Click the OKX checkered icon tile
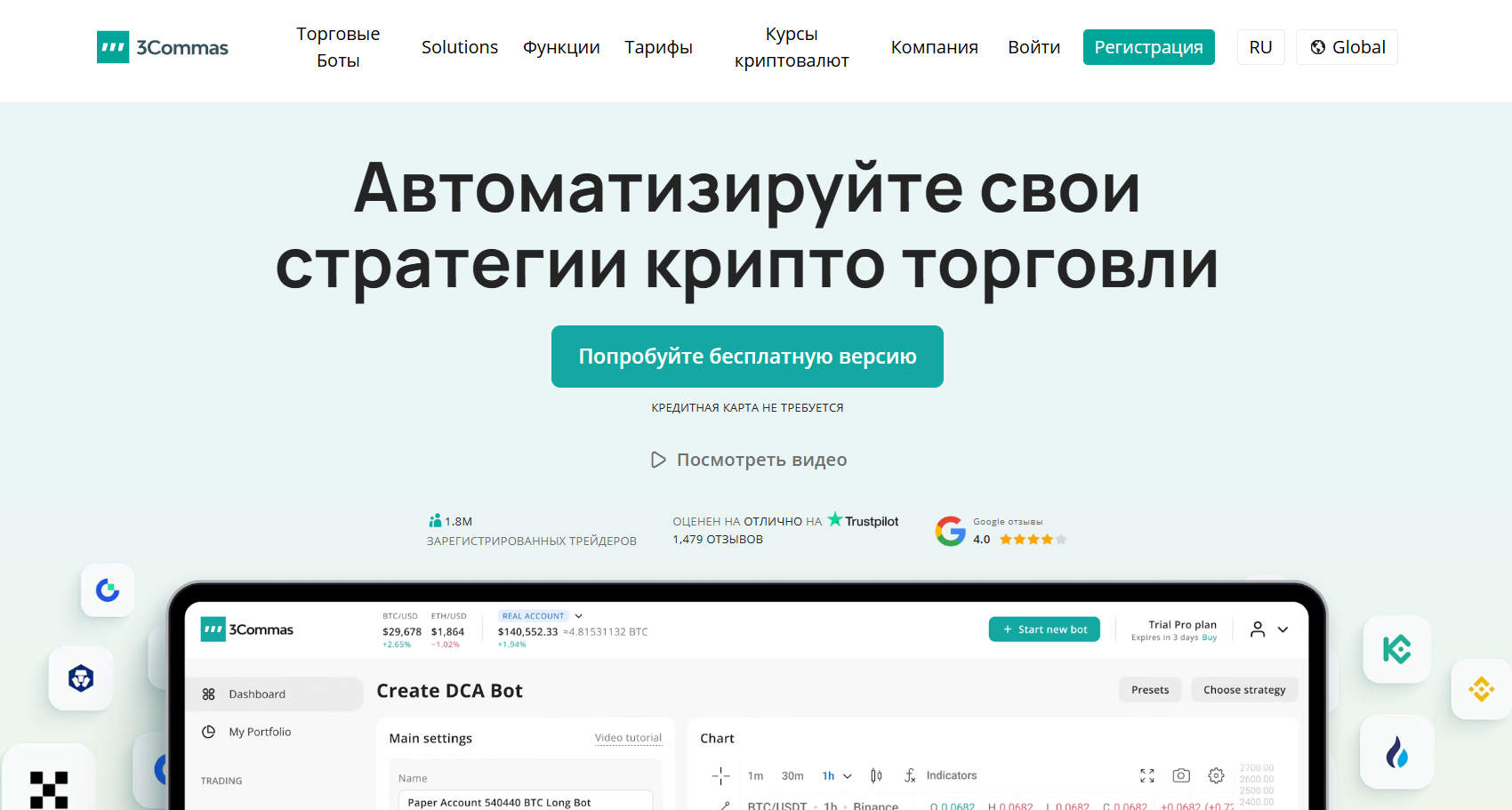This screenshot has height=810, width=1512. pyautogui.click(x=49, y=782)
